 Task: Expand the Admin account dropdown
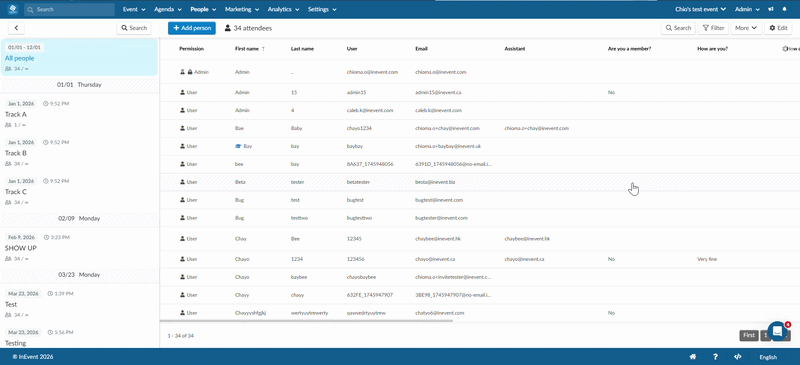click(747, 9)
